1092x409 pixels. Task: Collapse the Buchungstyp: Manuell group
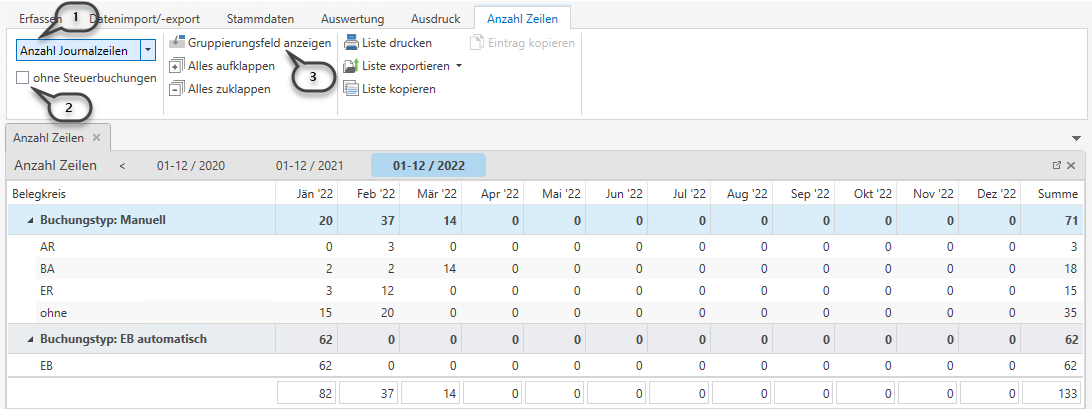click(29, 220)
